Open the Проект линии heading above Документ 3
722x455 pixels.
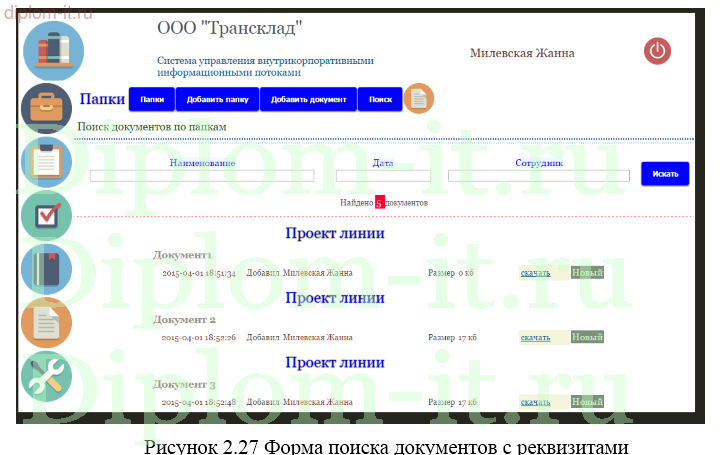coord(335,362)
